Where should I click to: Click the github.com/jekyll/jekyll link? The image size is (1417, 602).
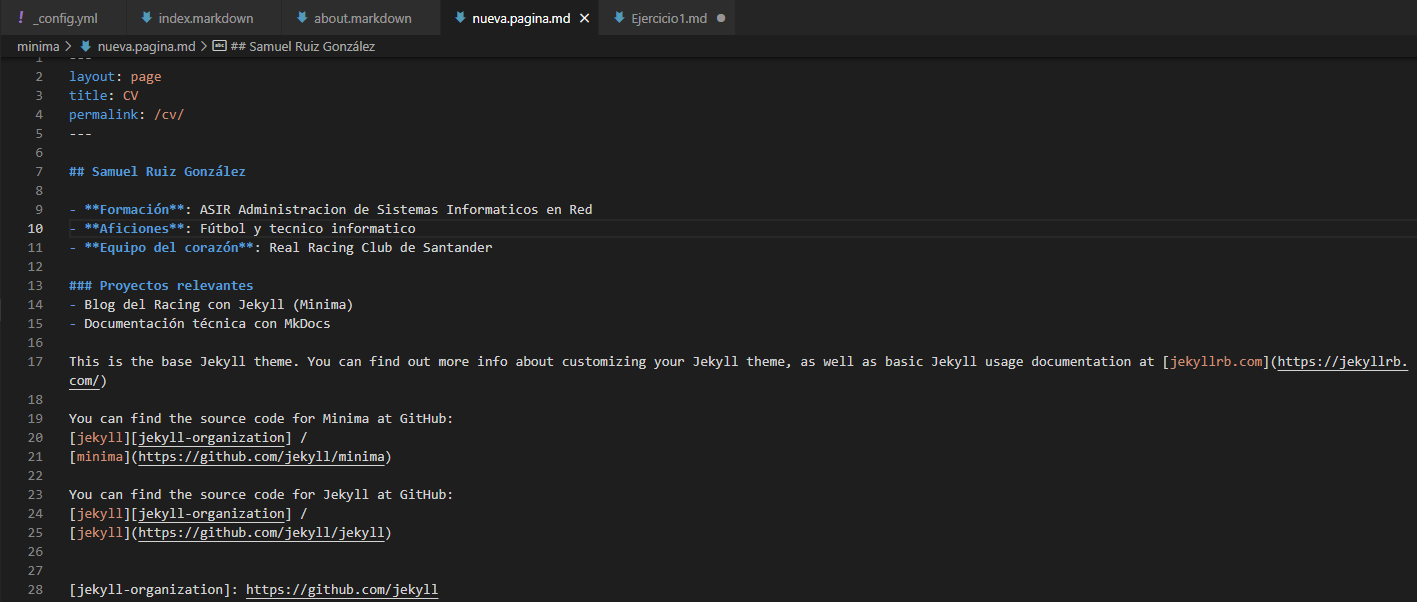point(261,533)
